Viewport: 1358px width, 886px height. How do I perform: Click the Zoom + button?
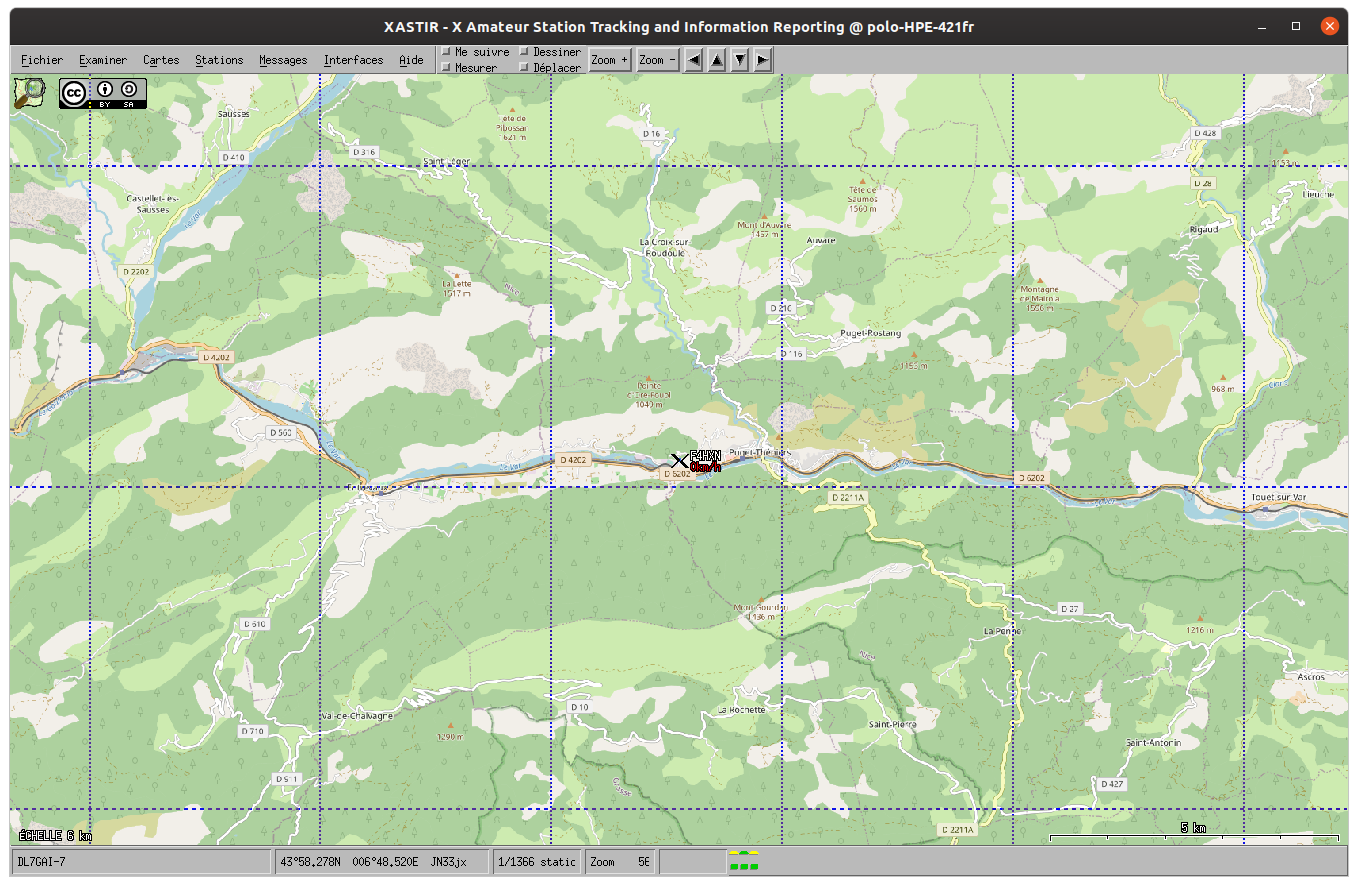[610, 60]
